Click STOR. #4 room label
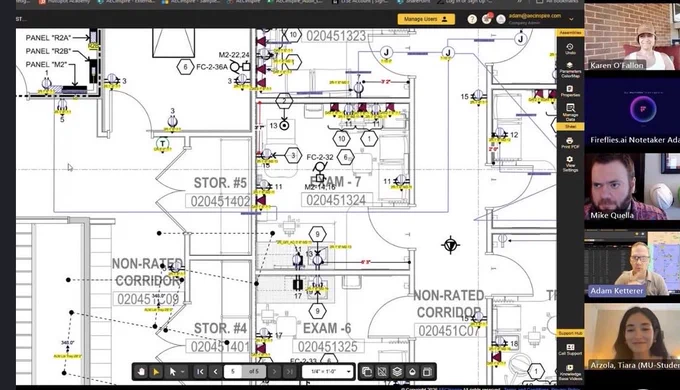Image resolution: width=680 pixels, height=390 pixels. [220, 328]
